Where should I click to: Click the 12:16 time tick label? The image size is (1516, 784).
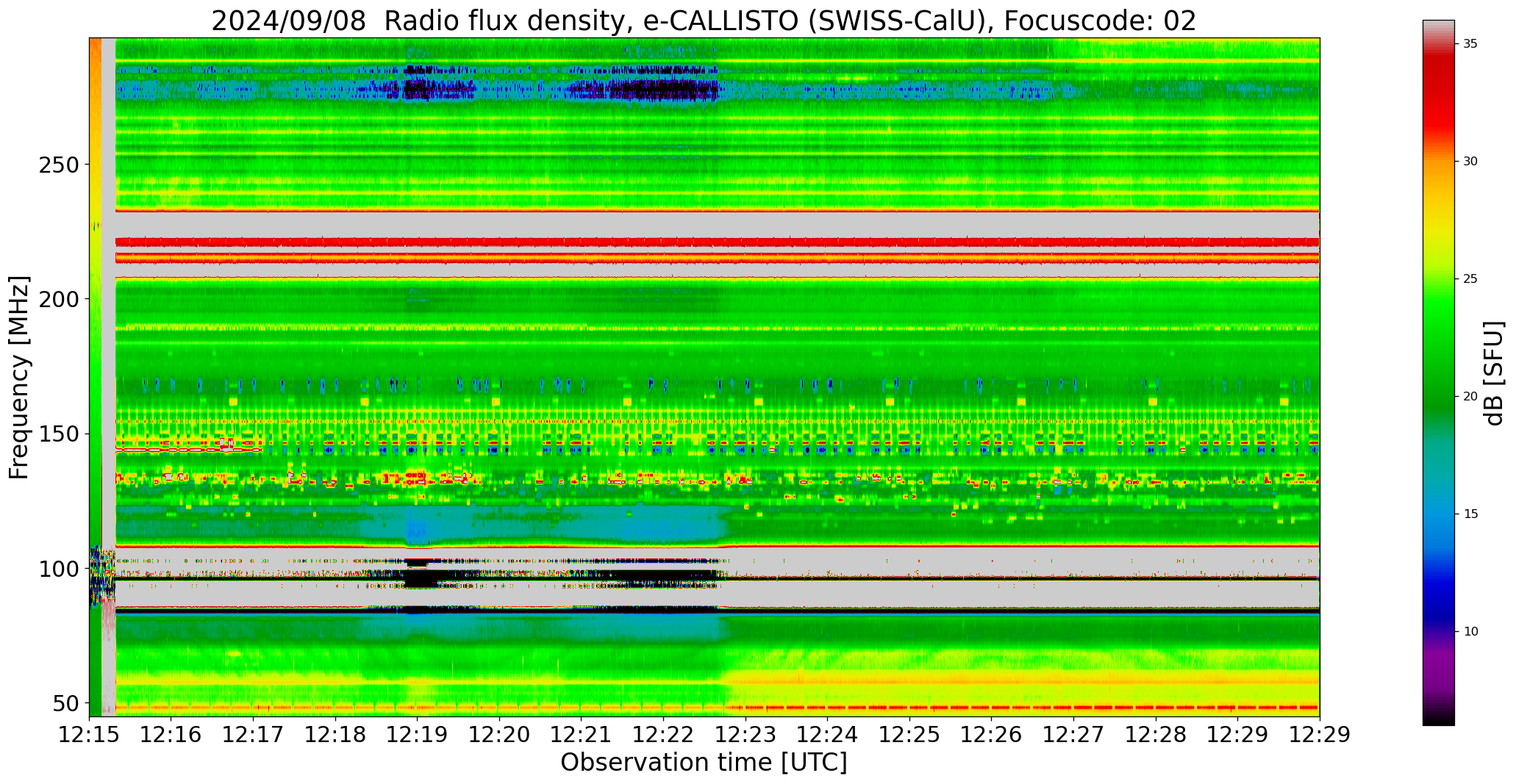[171, 735]
